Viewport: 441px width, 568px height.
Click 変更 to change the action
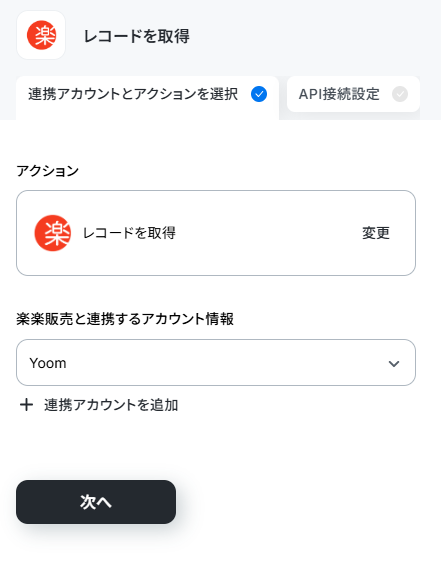376,233
